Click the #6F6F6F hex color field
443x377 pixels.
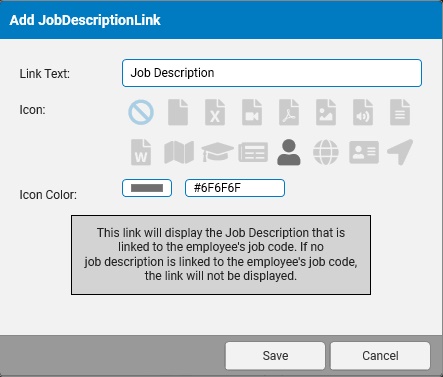pos(235,188)
